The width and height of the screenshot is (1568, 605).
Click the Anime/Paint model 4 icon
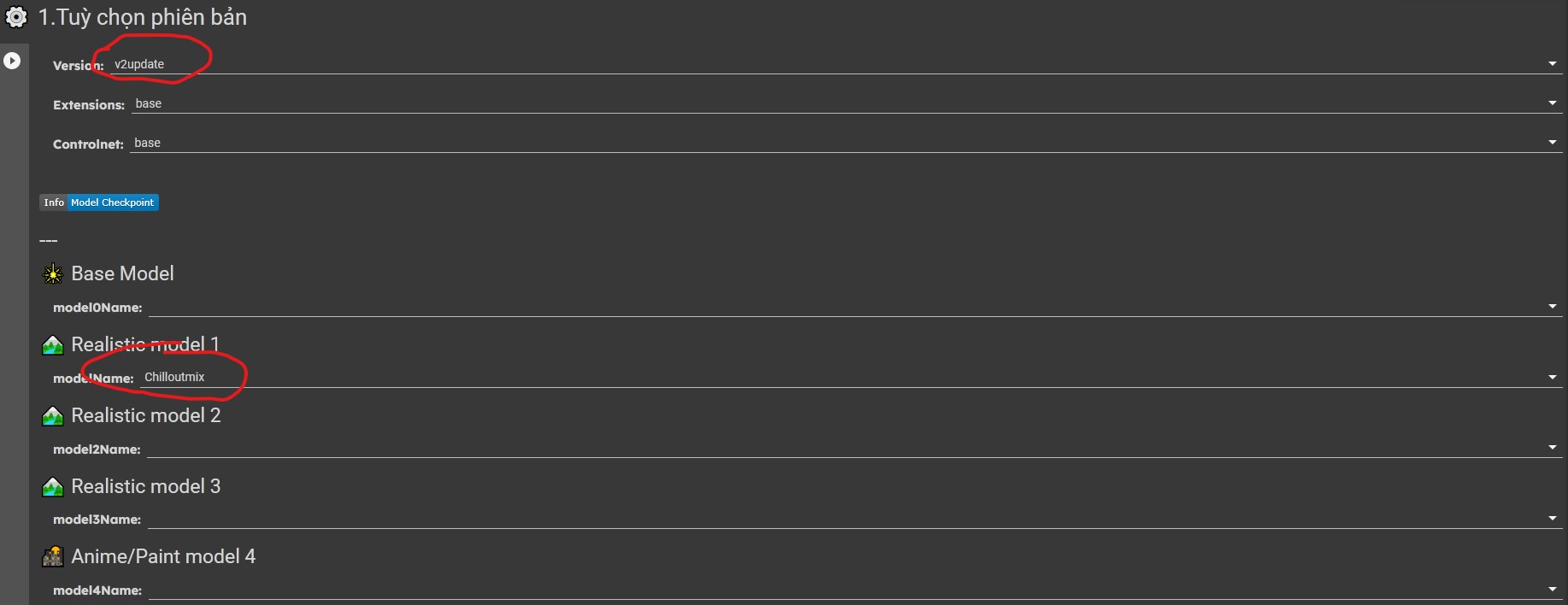[x=53, y=557]
